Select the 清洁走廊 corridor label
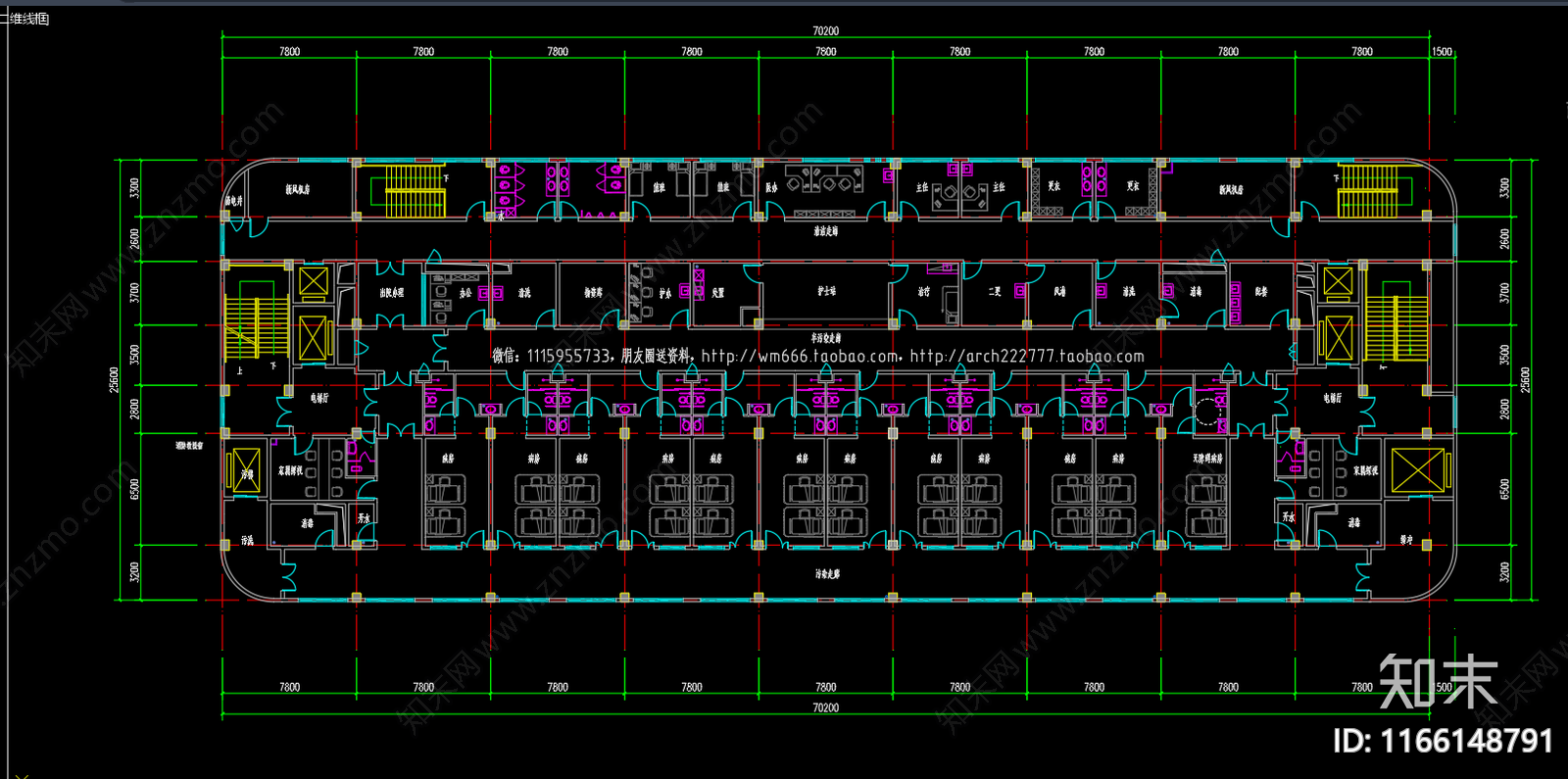This screenshot has height=779, width=1568. pyautogui.click(x=825, y=231)
